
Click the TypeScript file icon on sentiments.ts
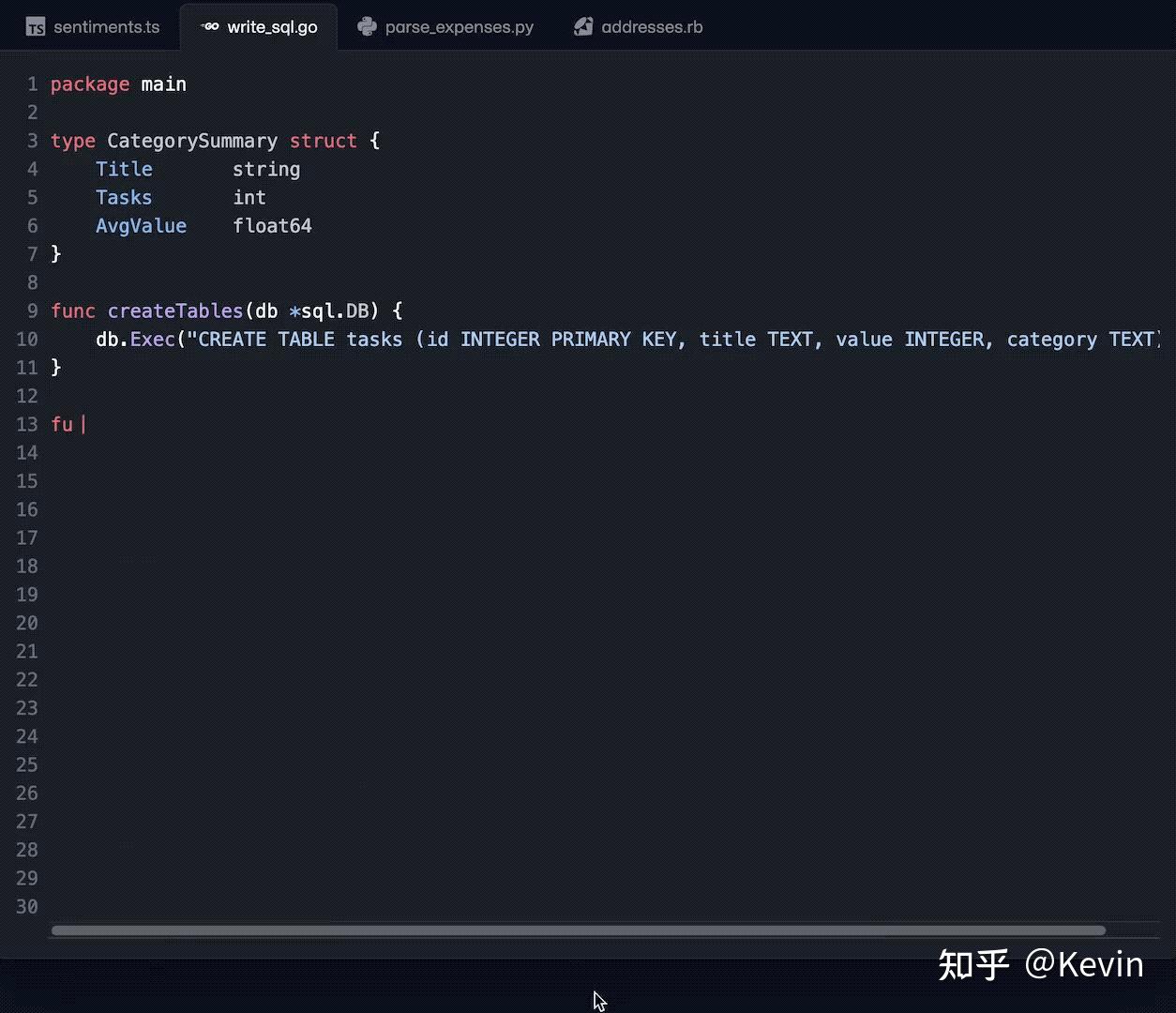point(34,26)
